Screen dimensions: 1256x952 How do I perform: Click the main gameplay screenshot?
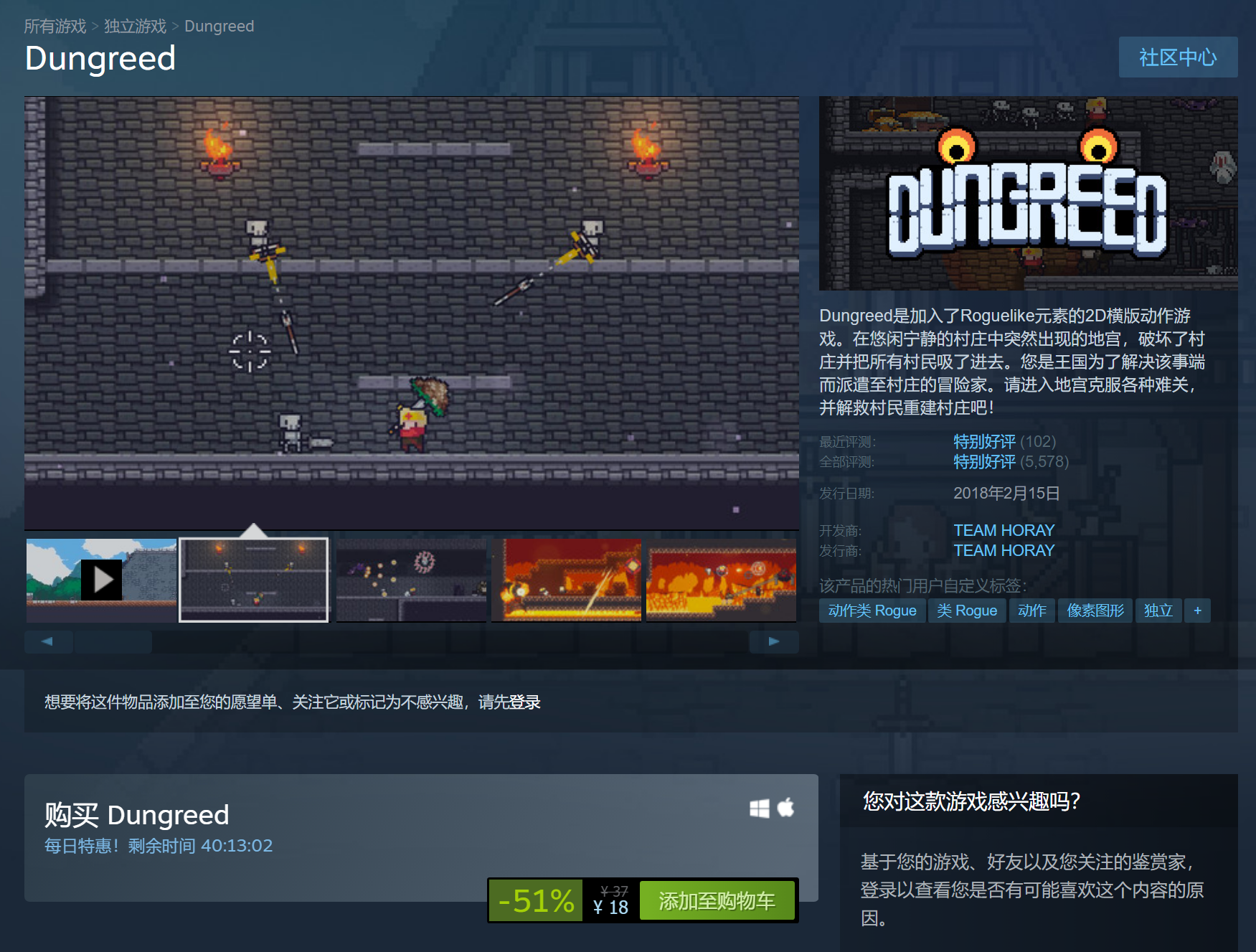click(412, 314)
